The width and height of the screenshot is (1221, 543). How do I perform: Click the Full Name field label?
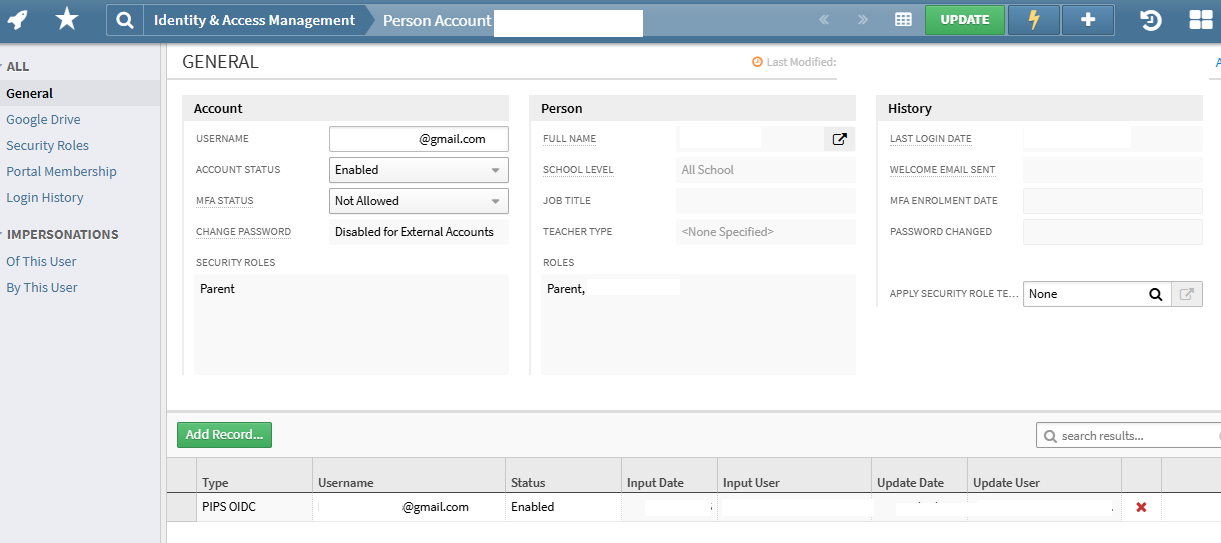[x=569, y=139]
